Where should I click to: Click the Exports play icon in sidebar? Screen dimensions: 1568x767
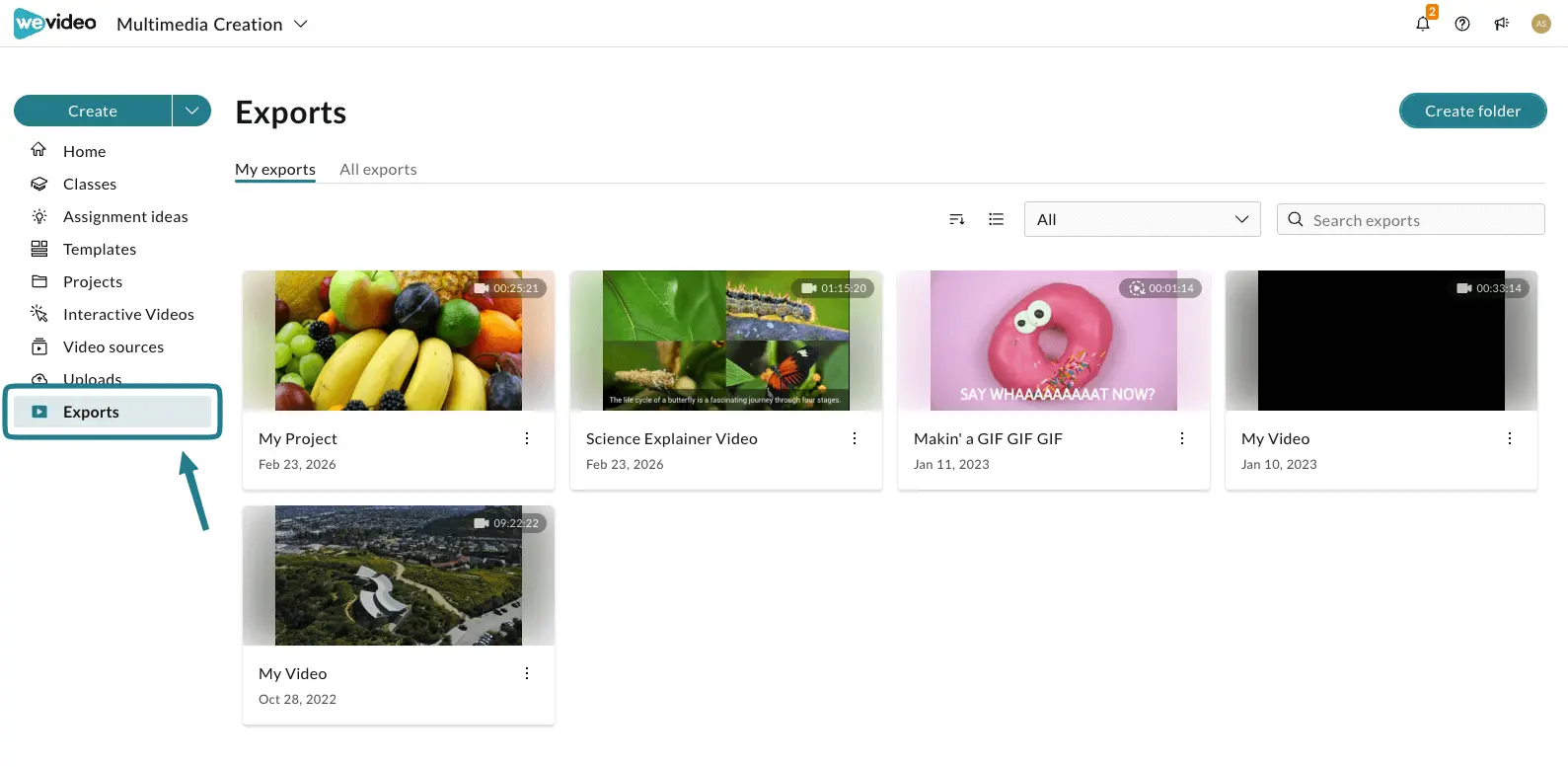[x=39, y=412]
